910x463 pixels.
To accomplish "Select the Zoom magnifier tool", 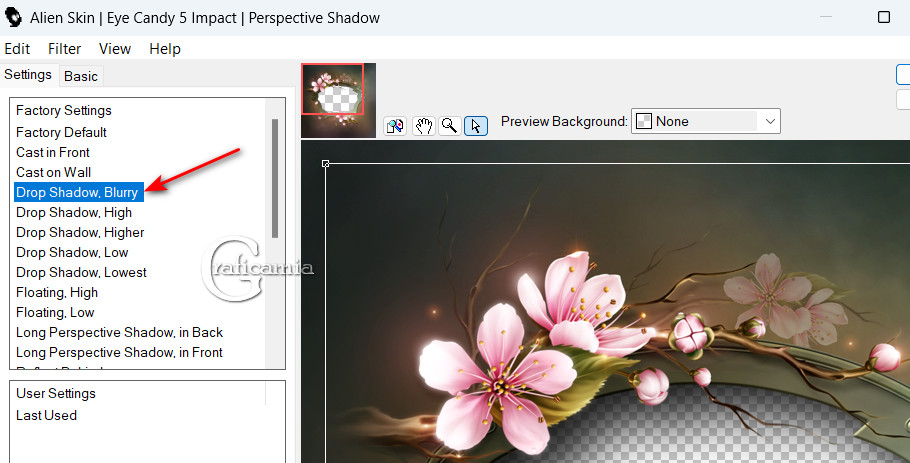I will click(x=449, y=125).
